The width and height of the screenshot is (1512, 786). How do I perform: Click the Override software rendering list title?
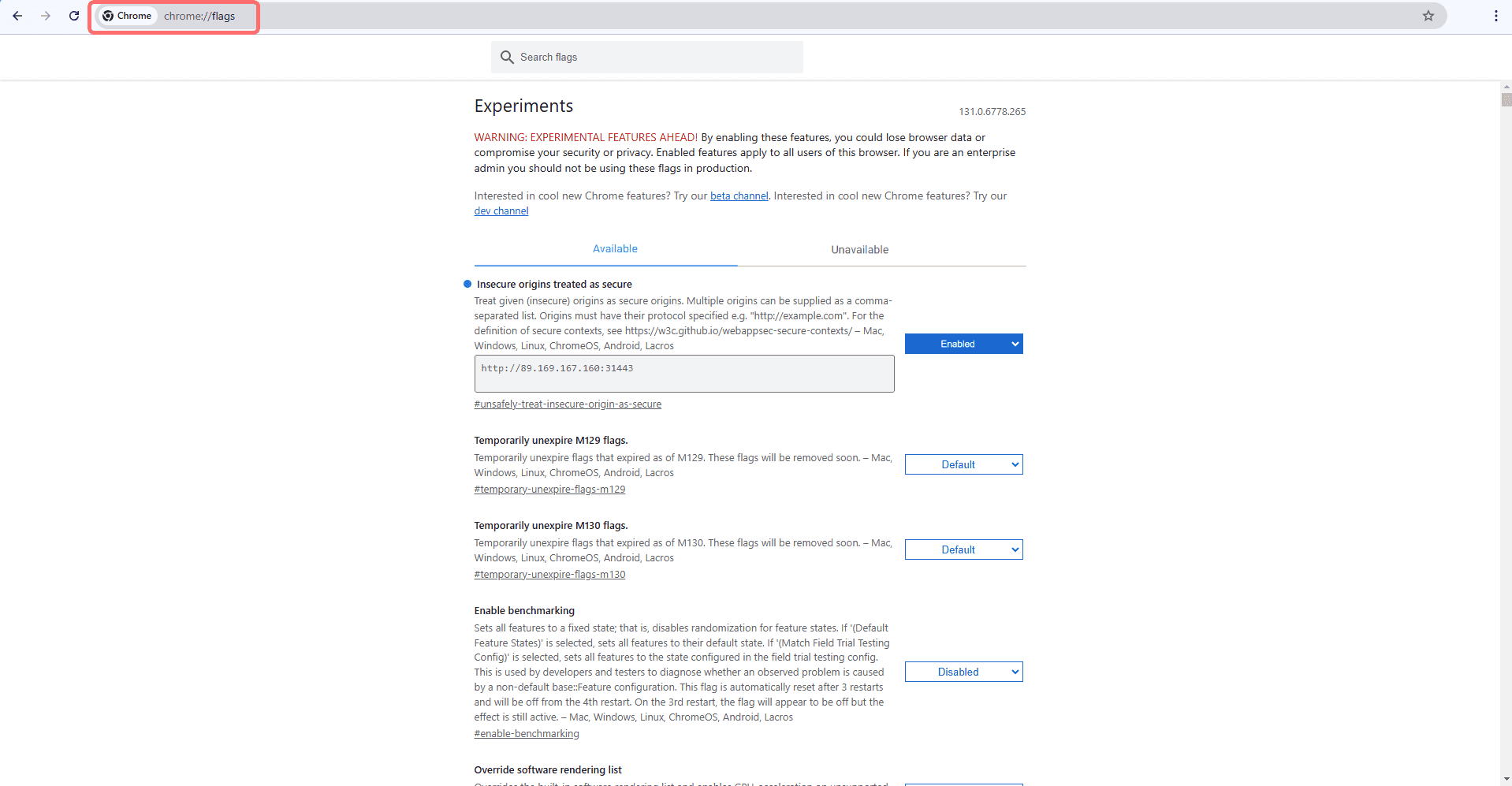548,770
